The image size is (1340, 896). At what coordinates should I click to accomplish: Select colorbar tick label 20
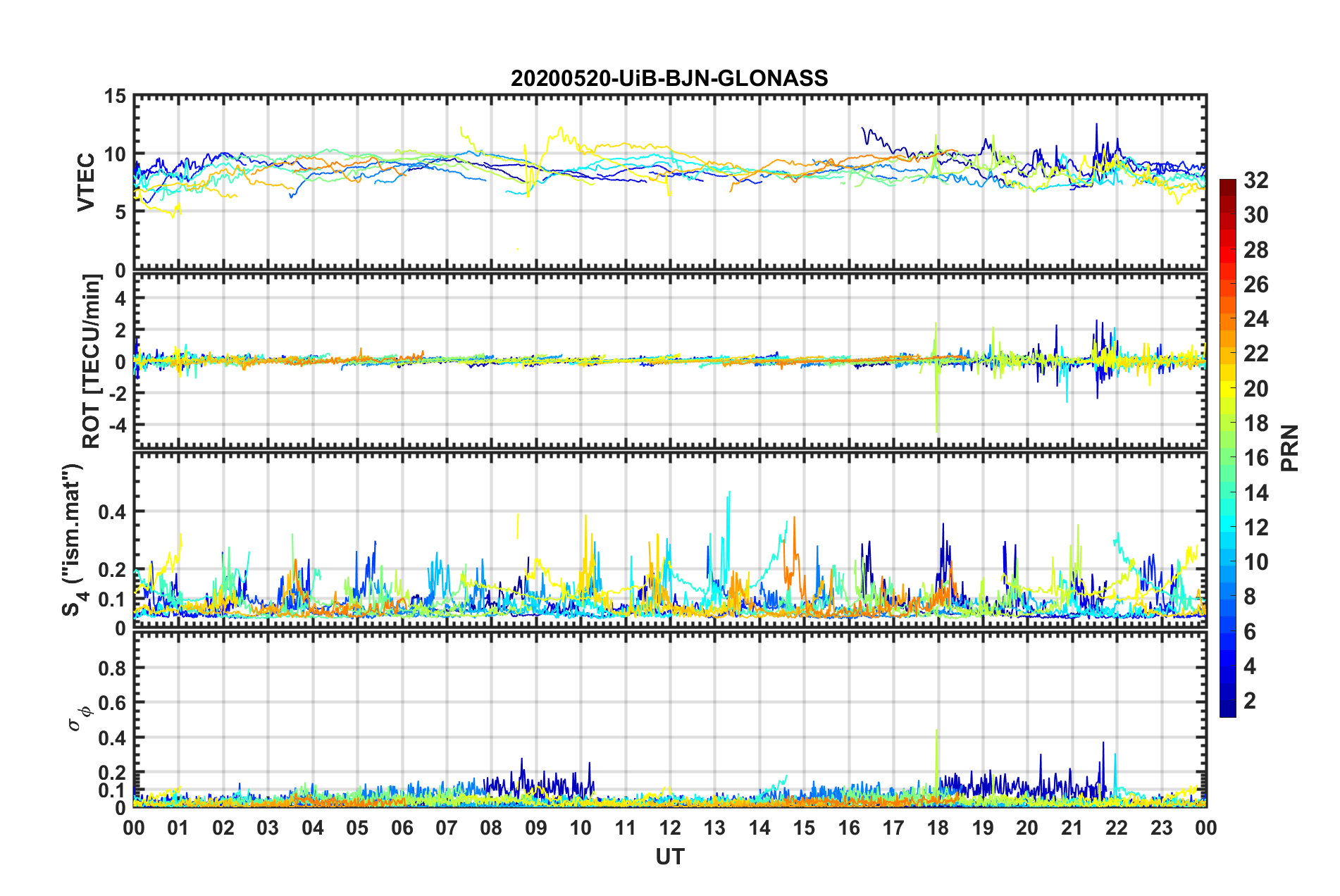[1255, 389]
